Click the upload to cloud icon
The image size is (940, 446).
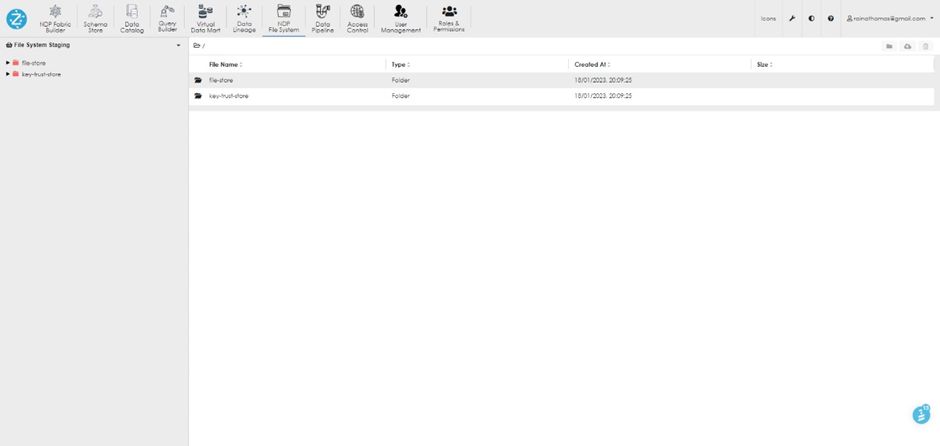pos(907,46)
